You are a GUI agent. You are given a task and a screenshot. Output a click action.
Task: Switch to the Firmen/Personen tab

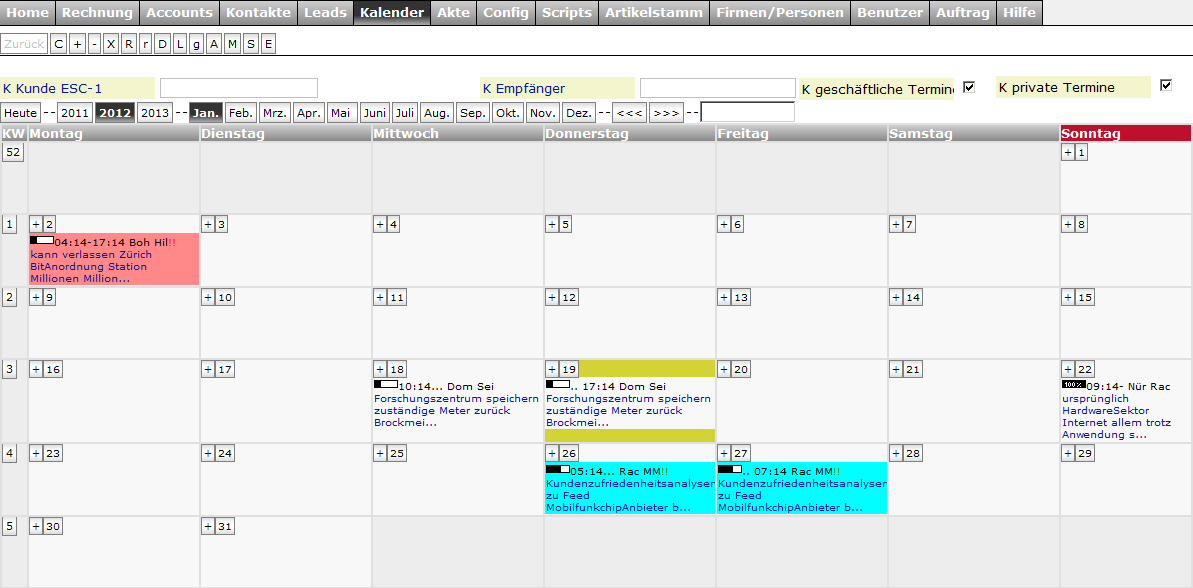tap(780, 13)
